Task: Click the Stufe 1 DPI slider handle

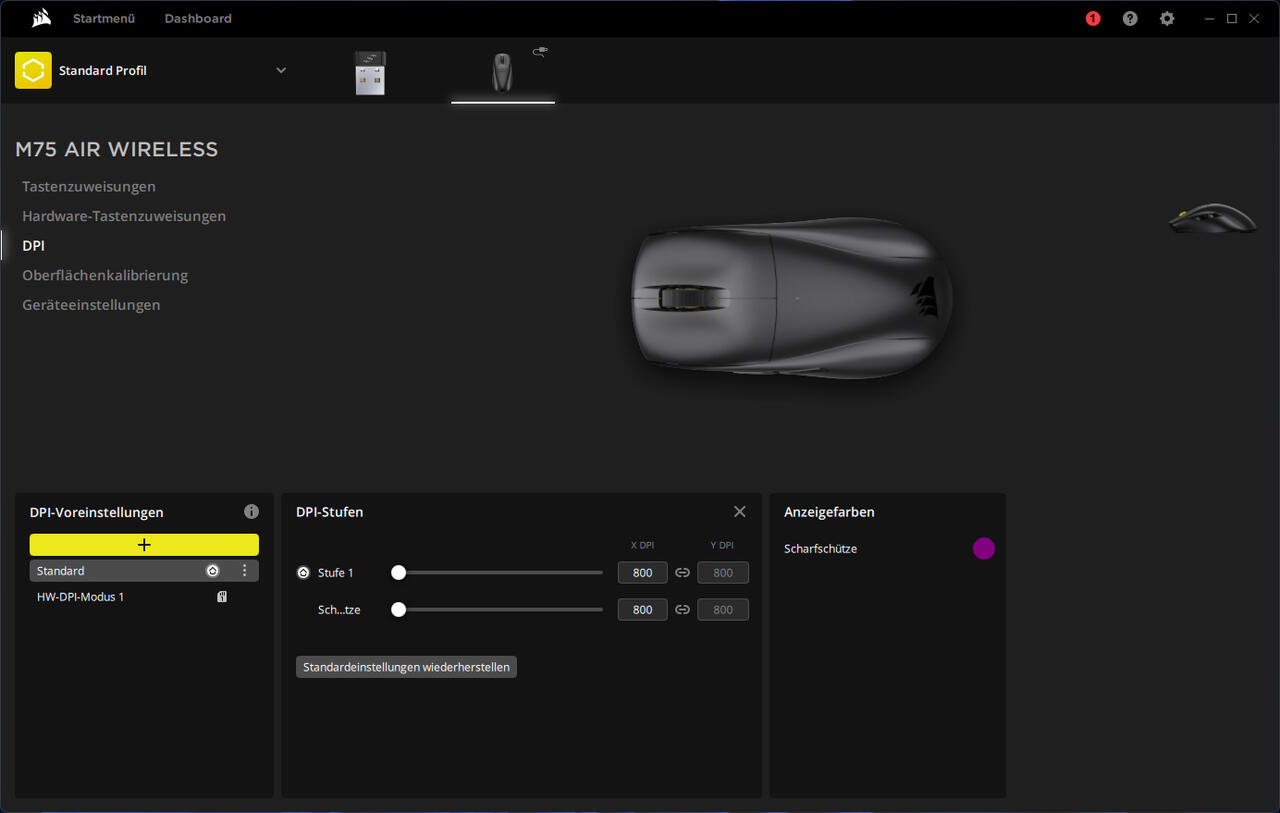Action: click(x=398, y=573)
